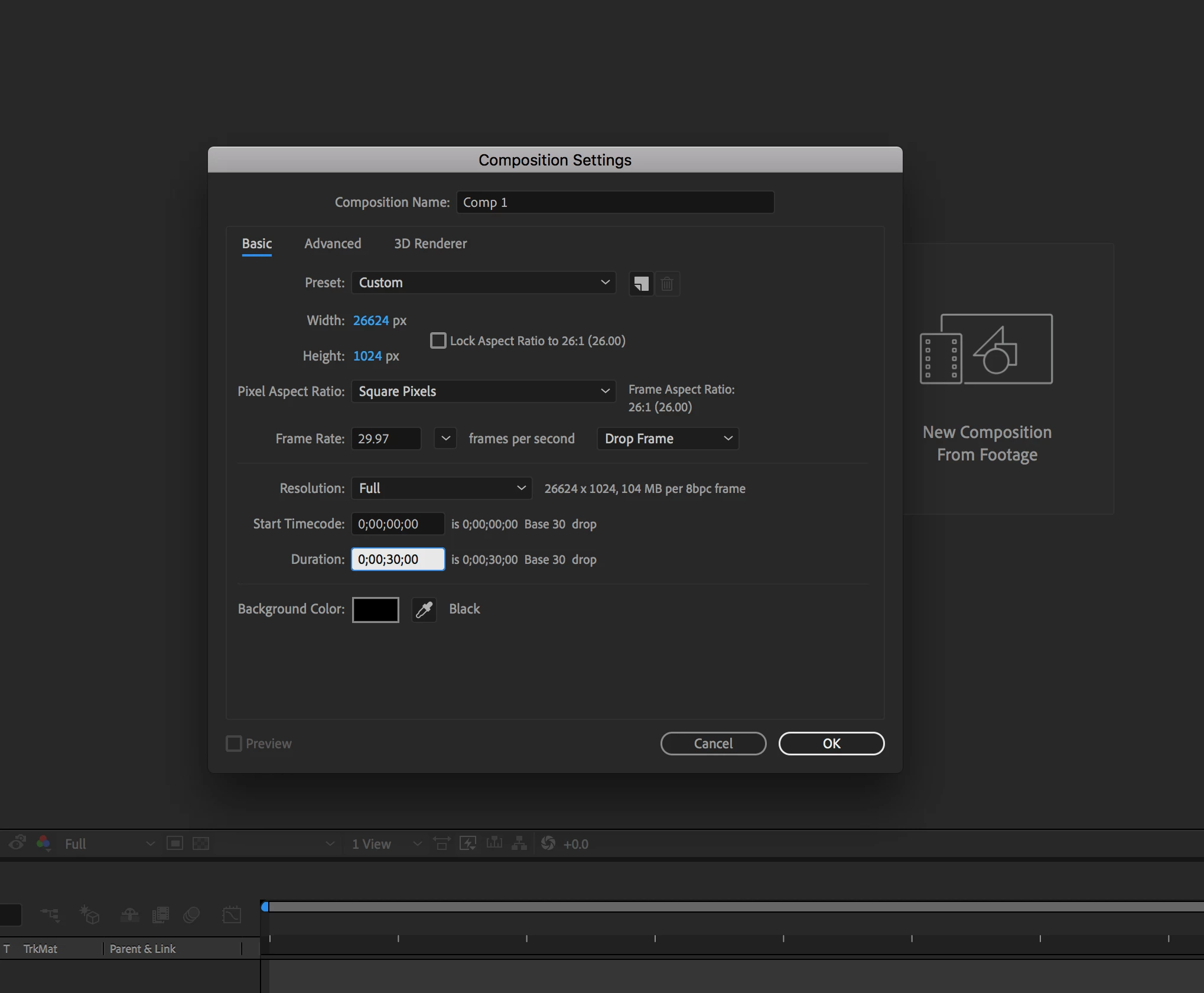This screenshot has height=993, width=1204.
Task: Open the Preset dropdown showing Custom
Action: (x=483, y=283)
